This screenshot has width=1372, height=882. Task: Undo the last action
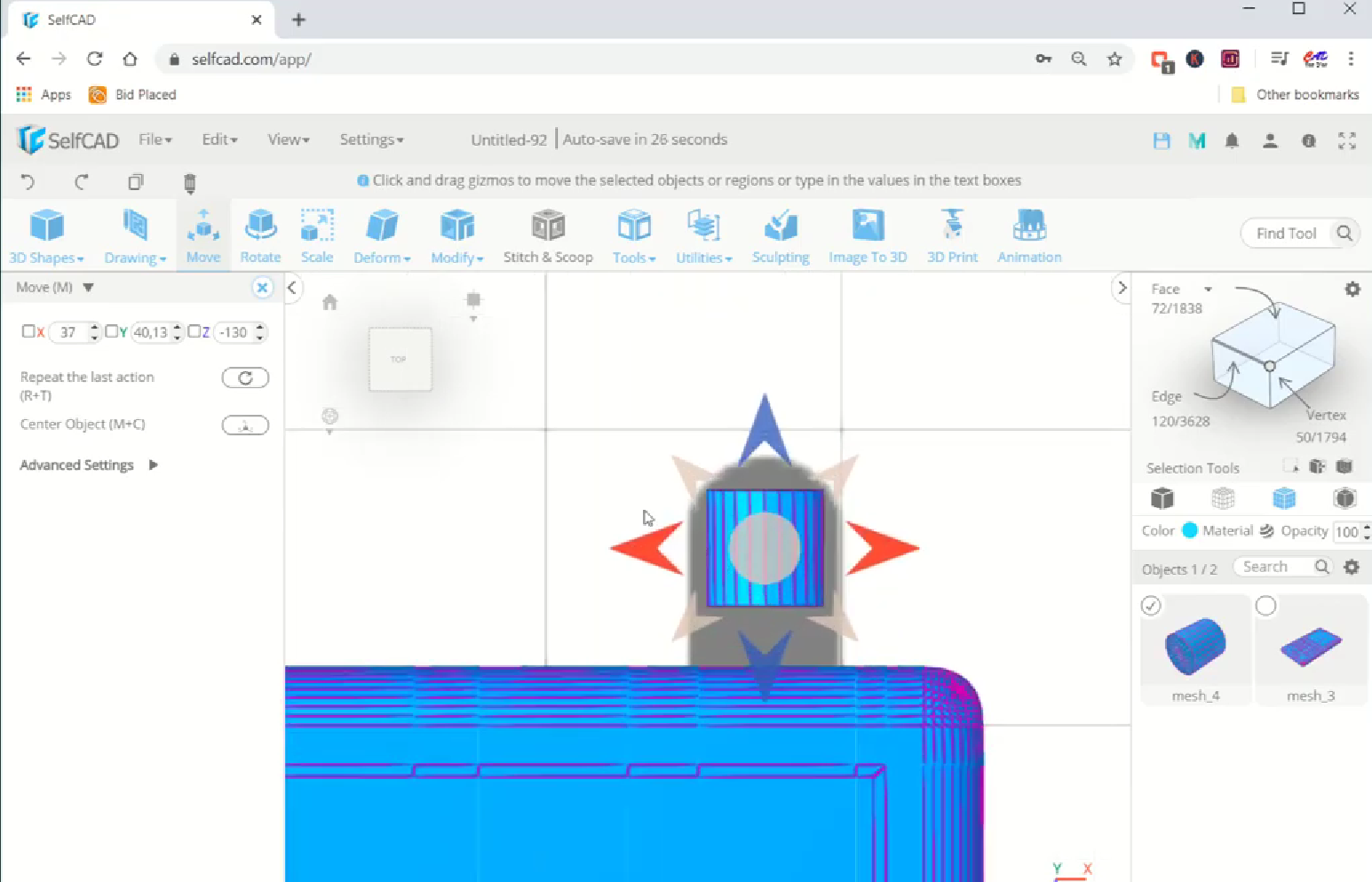tap(28, 182)
